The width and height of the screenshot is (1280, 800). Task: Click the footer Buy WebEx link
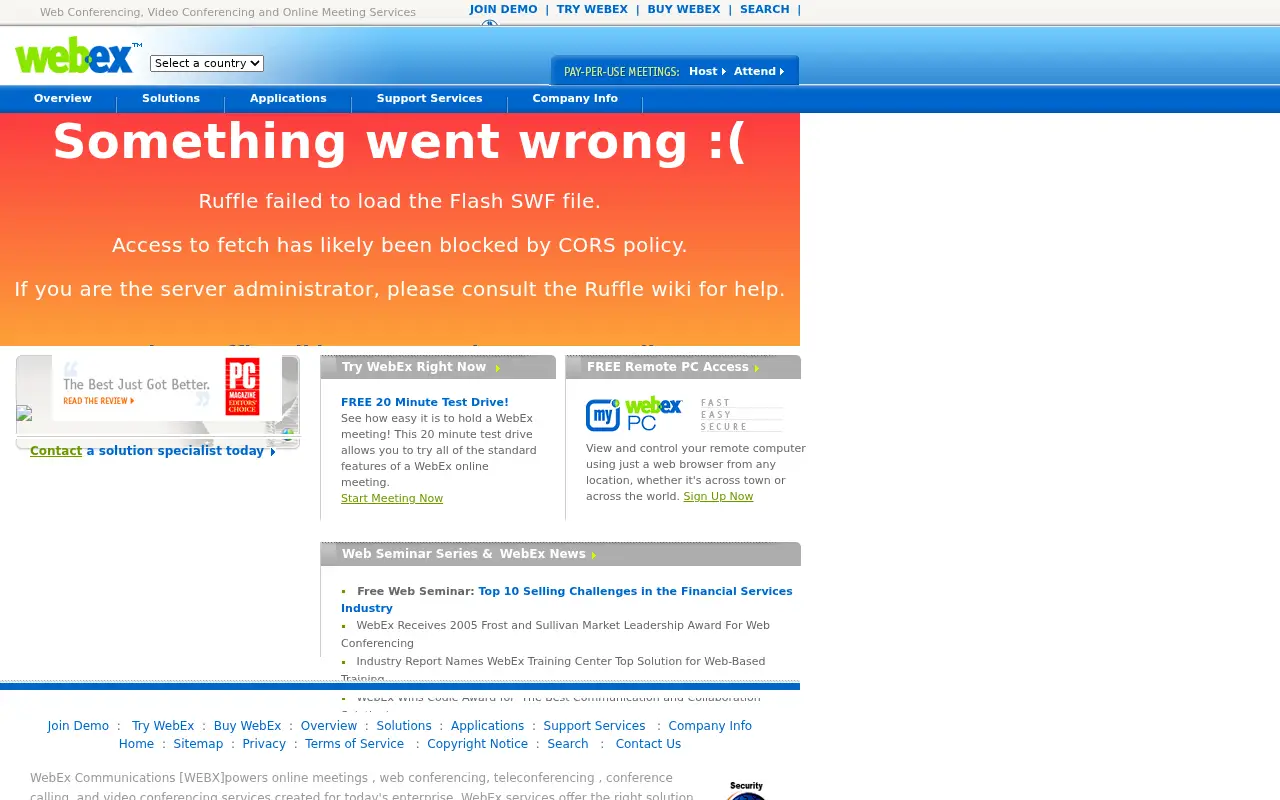point(247,726)
